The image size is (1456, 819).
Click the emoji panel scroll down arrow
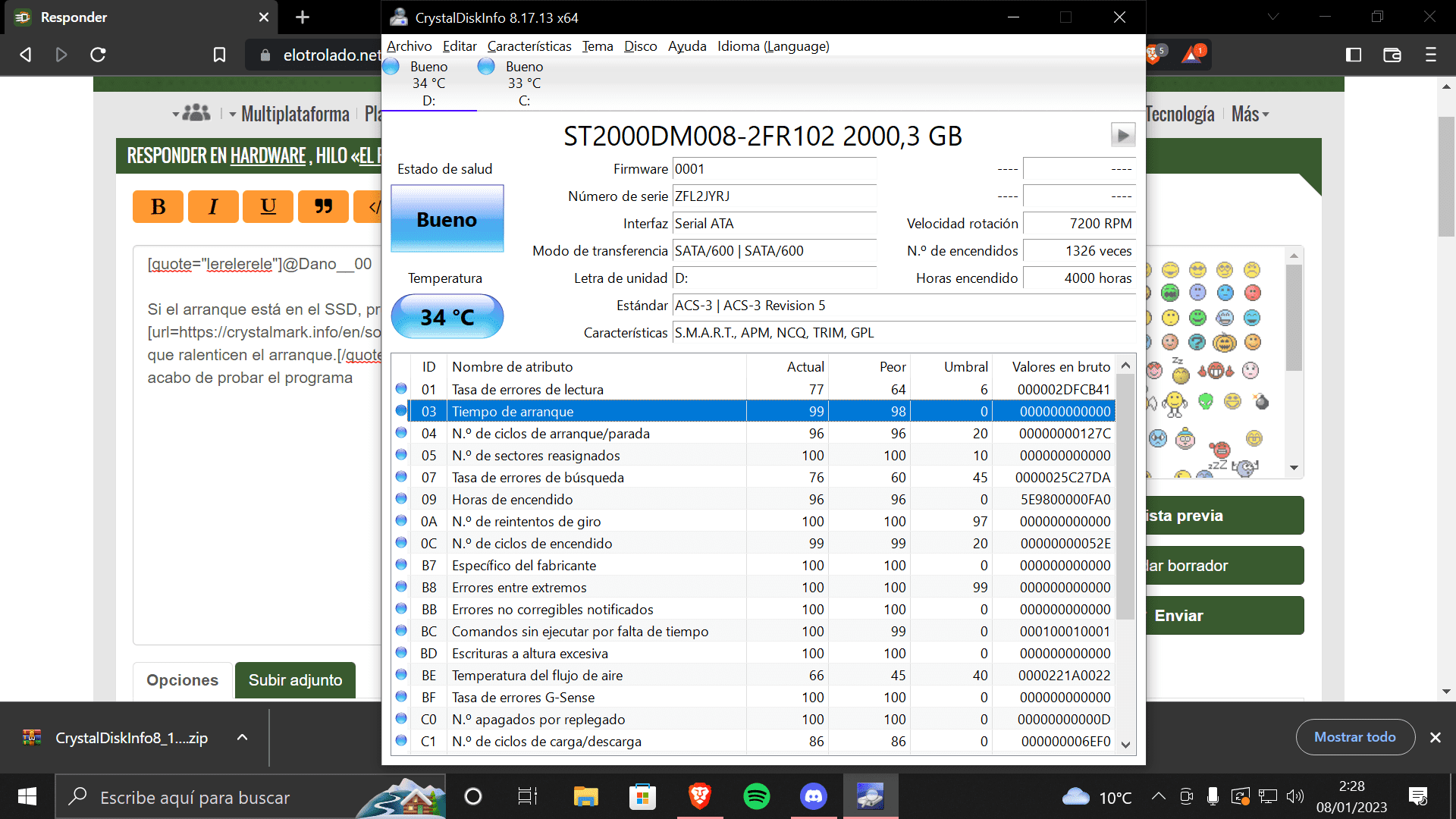point(1294,468)
